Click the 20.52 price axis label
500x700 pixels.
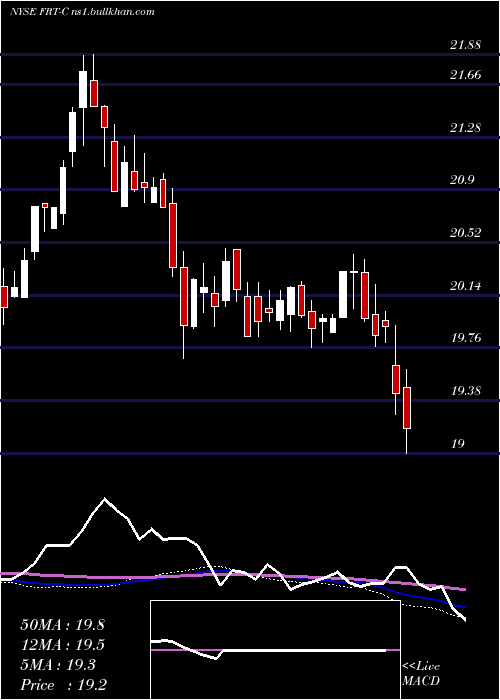pyautogui.click(x=466, y=233)
